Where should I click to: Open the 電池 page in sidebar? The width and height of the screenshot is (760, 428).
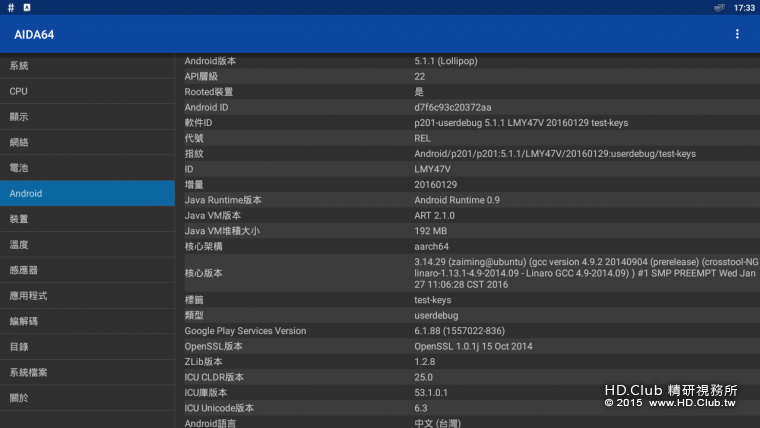tap(87, 168)
